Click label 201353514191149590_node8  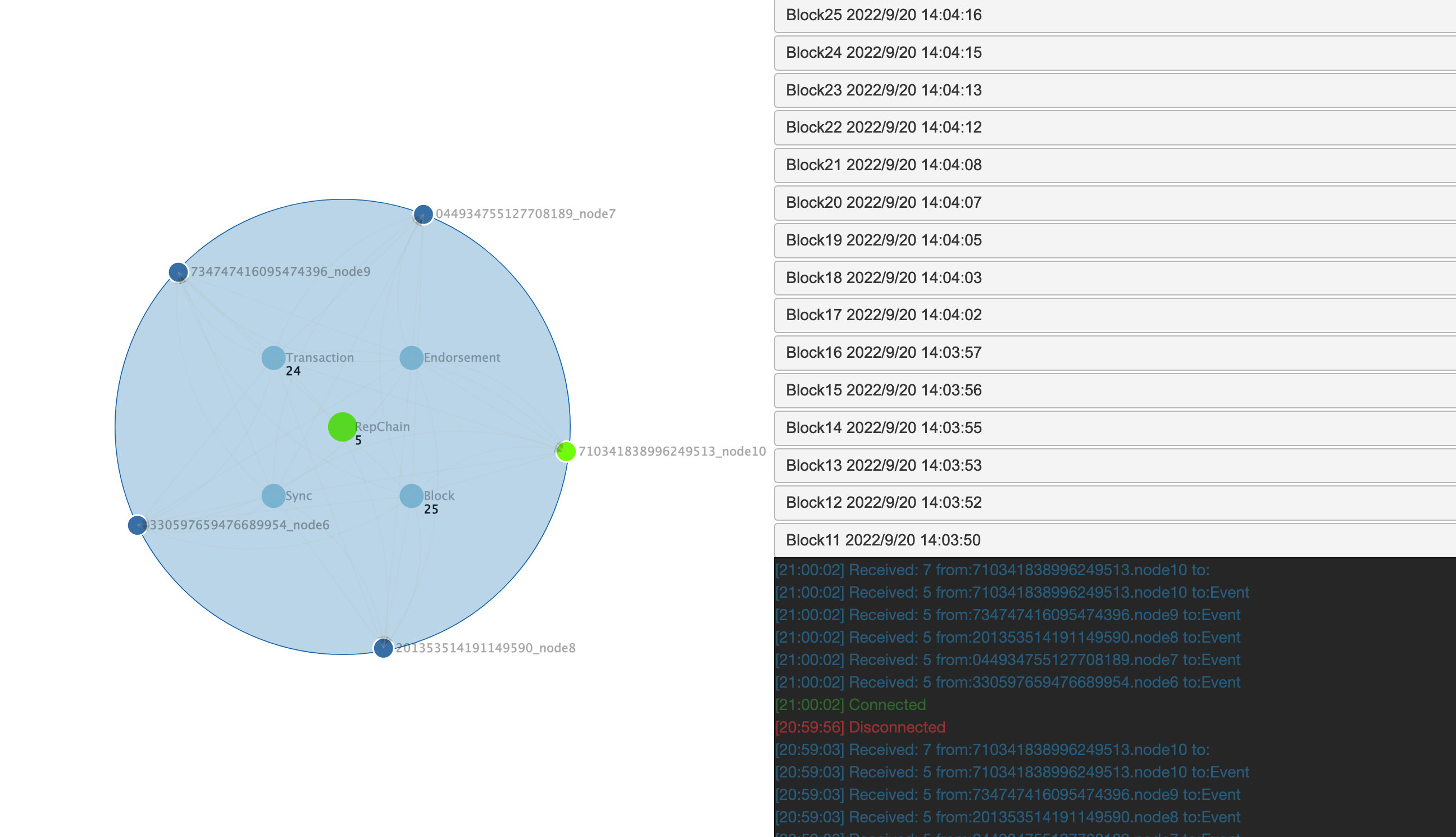click(x=486, y=648)
